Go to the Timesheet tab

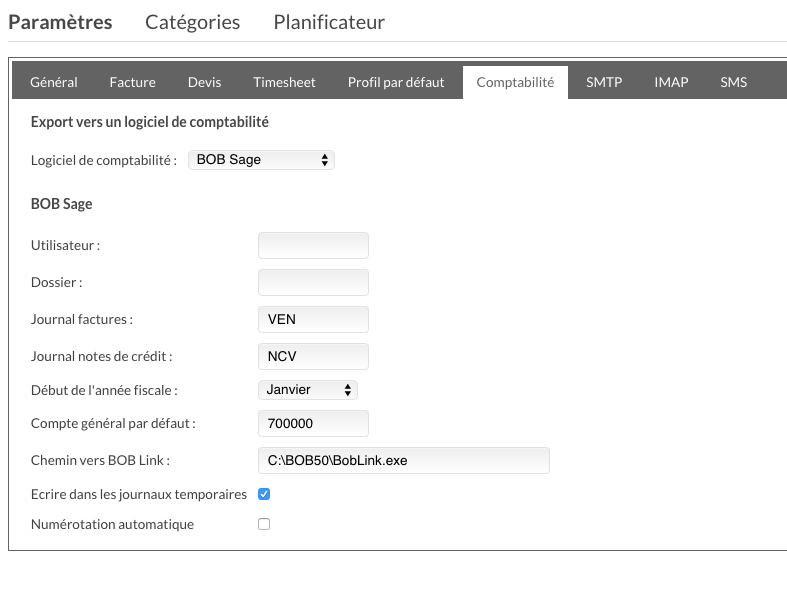[284, 82]
